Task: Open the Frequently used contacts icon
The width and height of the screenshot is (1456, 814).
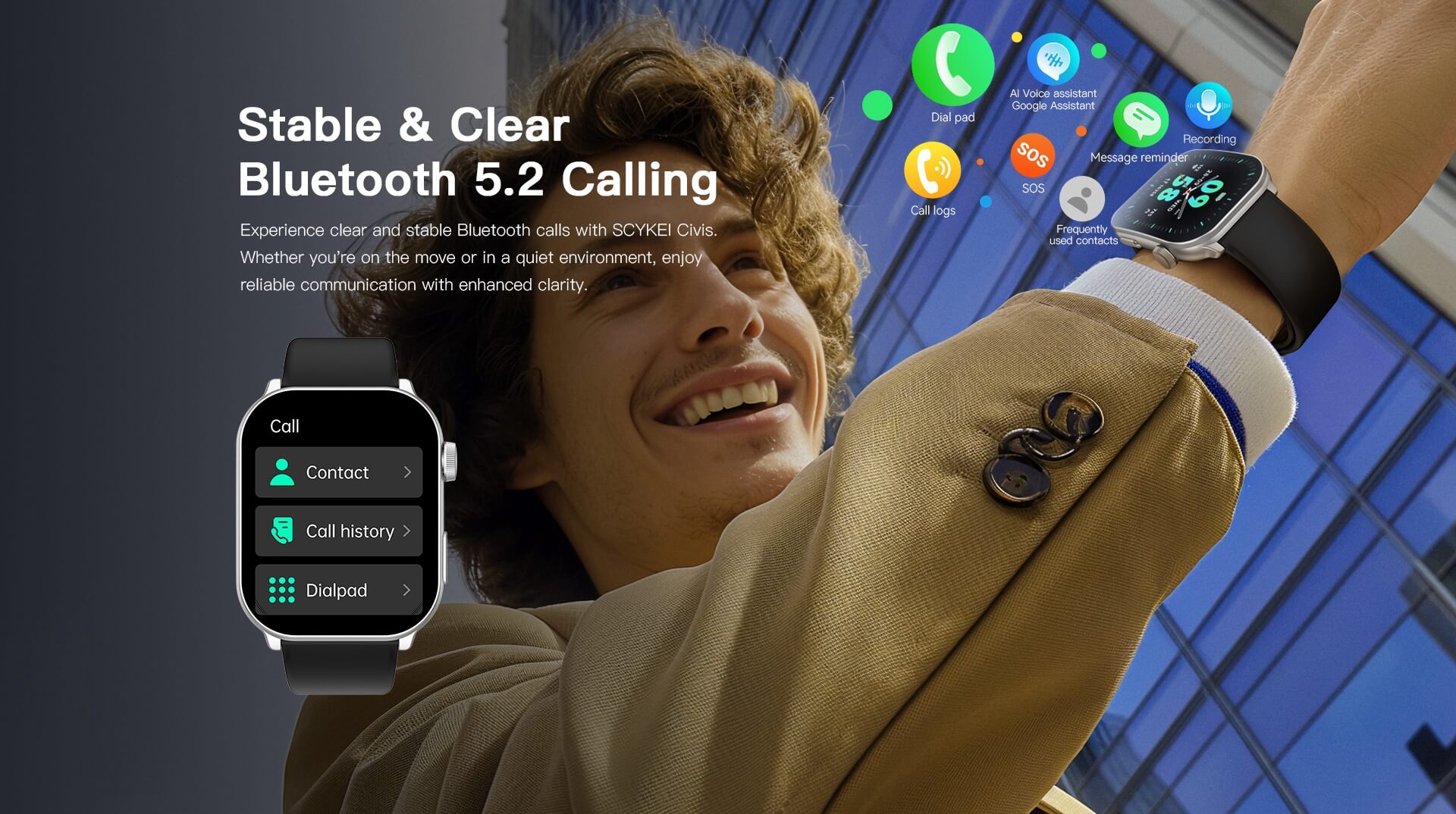Action: click(x=1082, y=199)
